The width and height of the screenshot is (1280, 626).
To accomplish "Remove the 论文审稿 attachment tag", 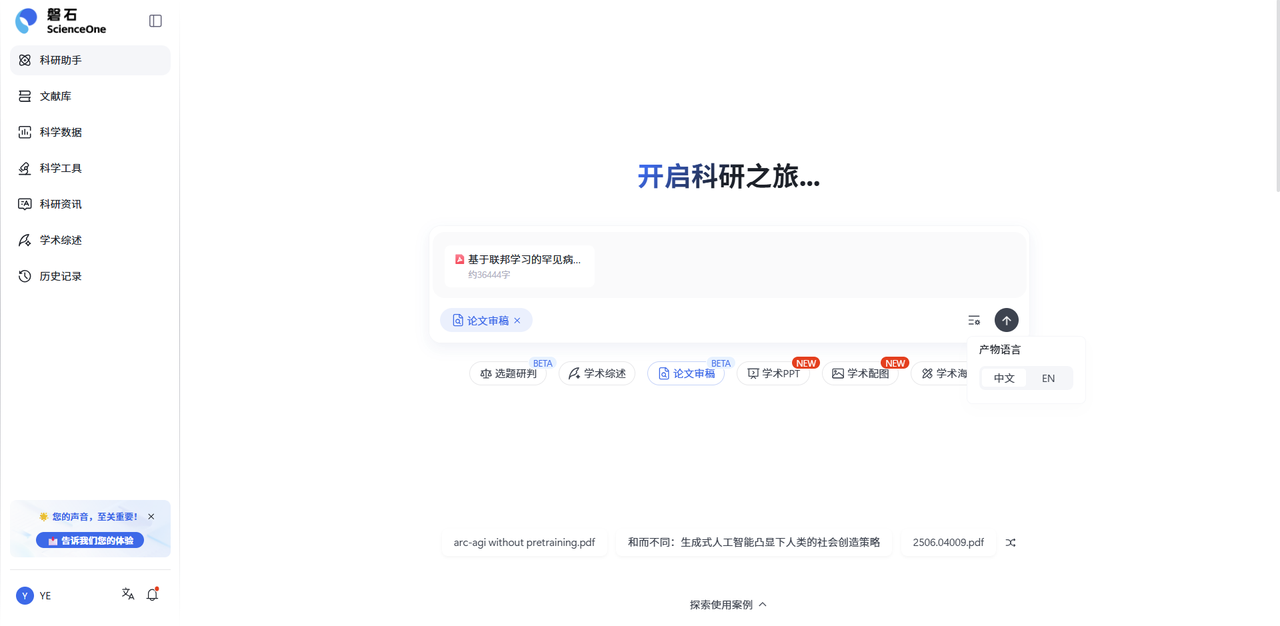I will pyautogui.click(x=518, y=320).
